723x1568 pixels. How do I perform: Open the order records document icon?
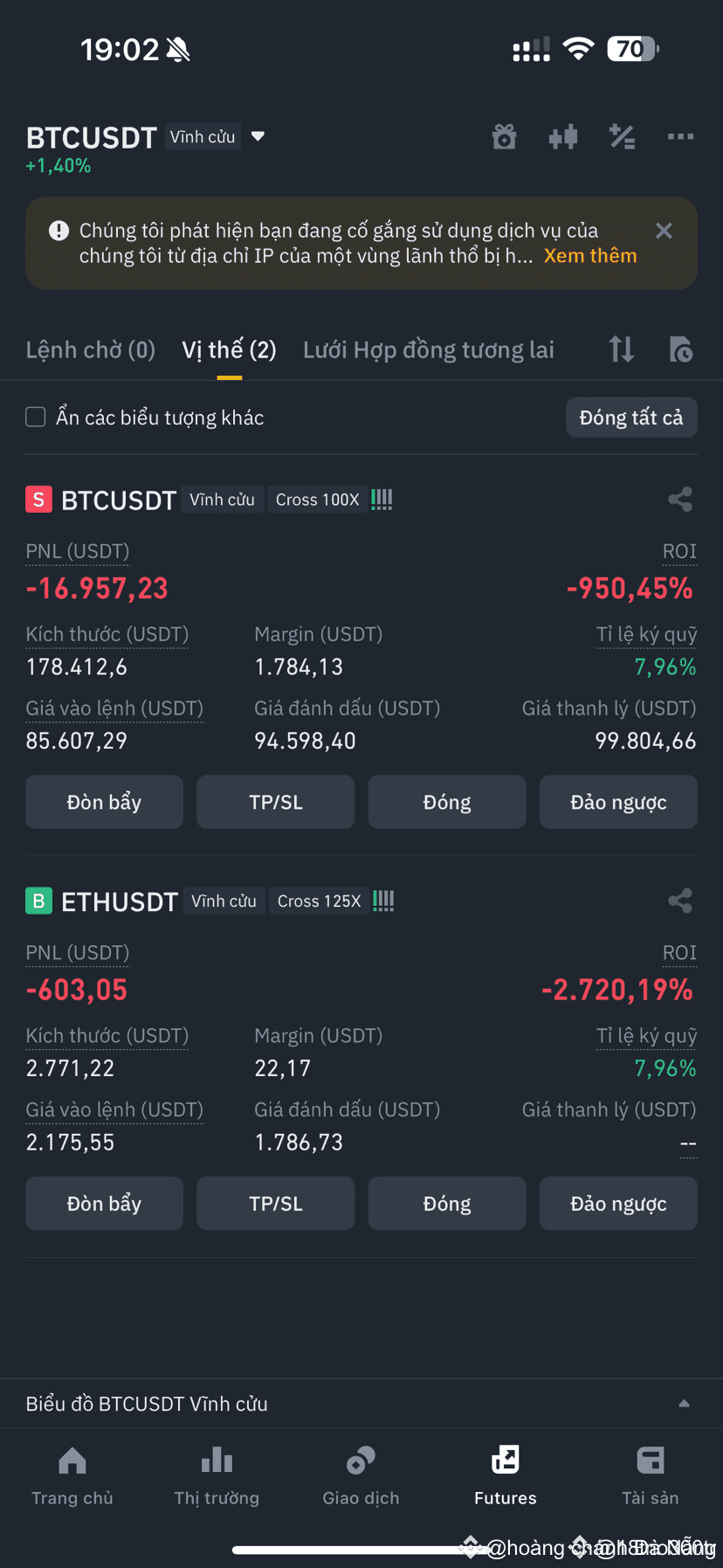coord(680,349)
